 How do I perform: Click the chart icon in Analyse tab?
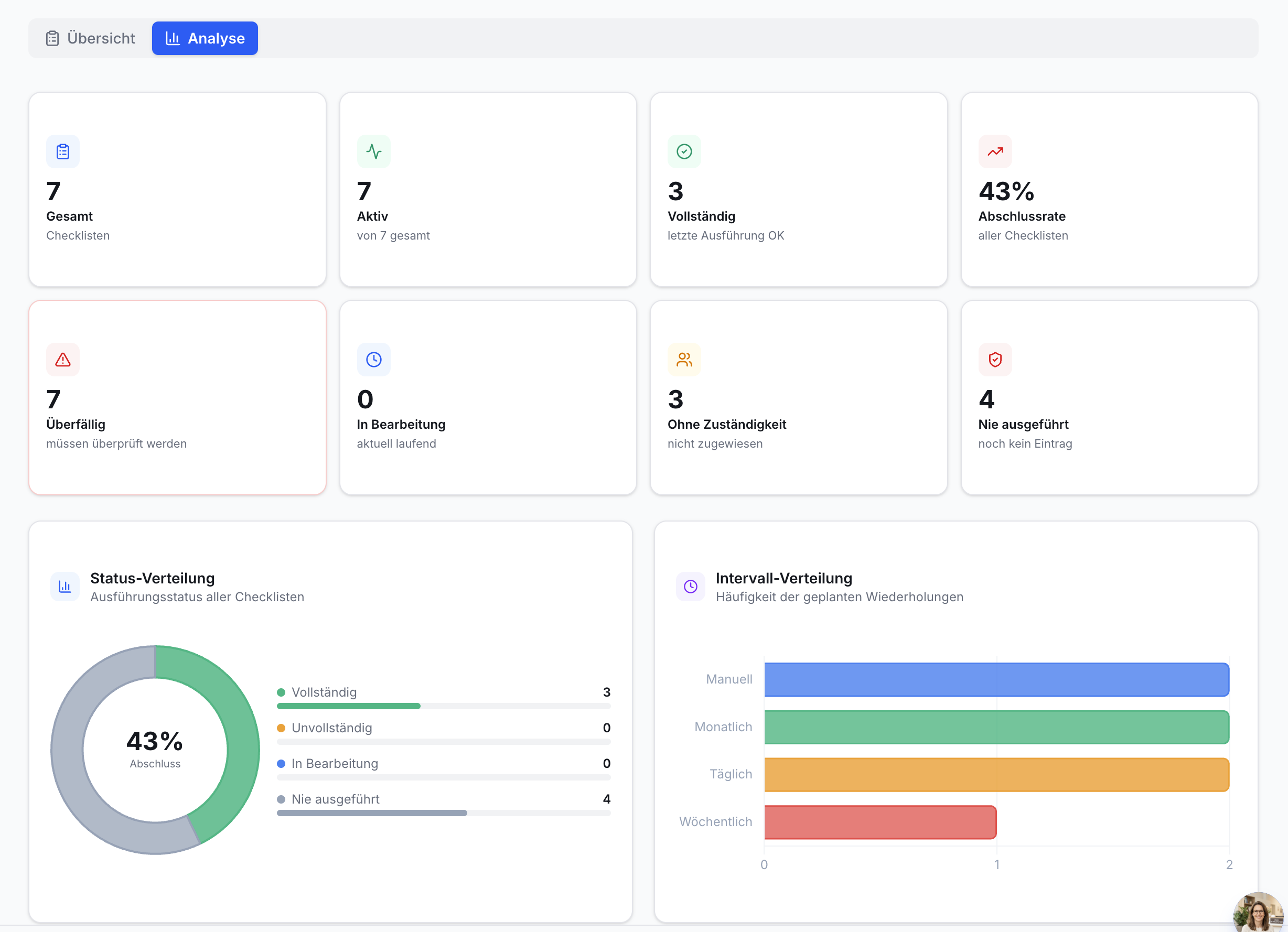point(173,39)
